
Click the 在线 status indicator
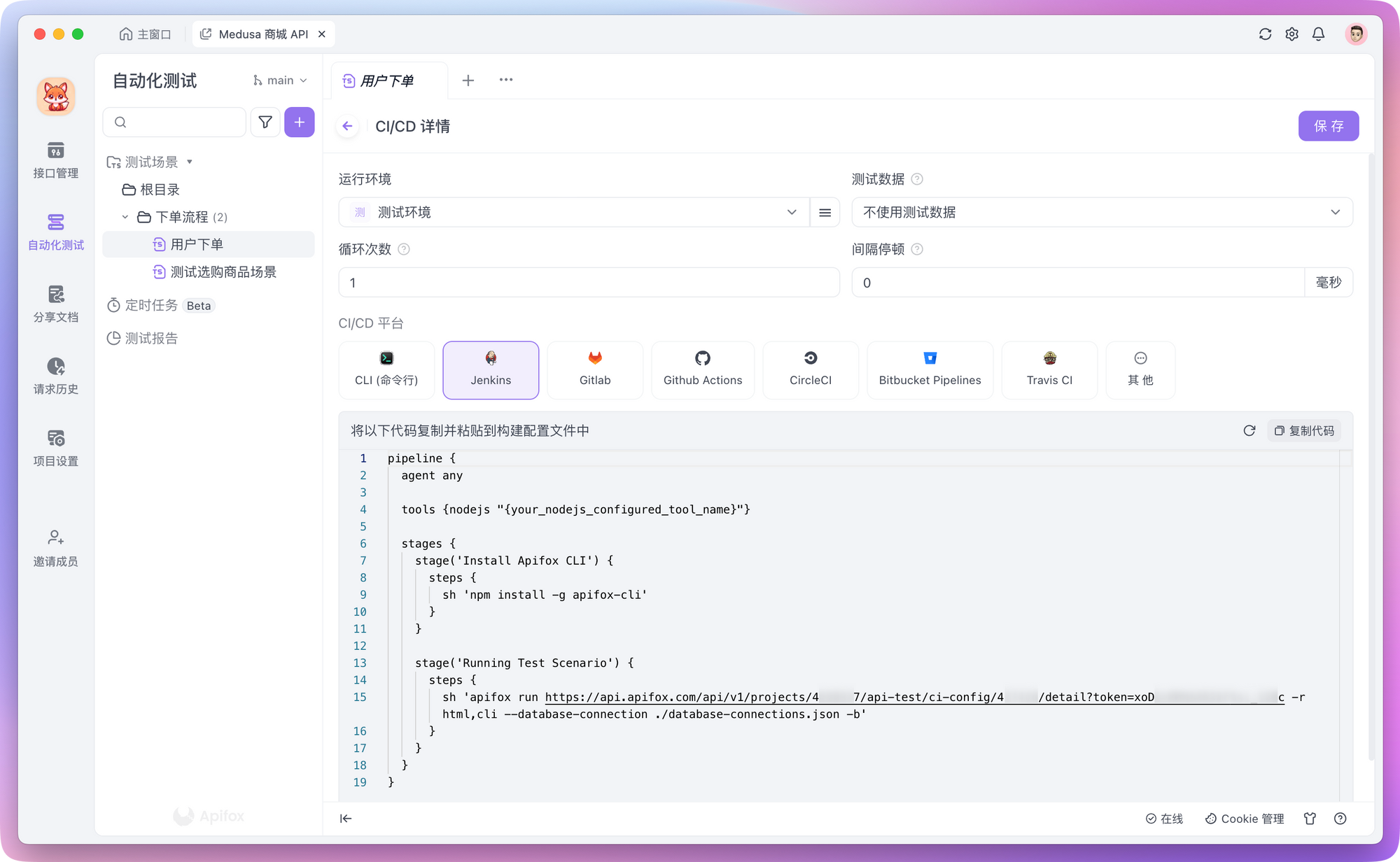coord(1164,819)
